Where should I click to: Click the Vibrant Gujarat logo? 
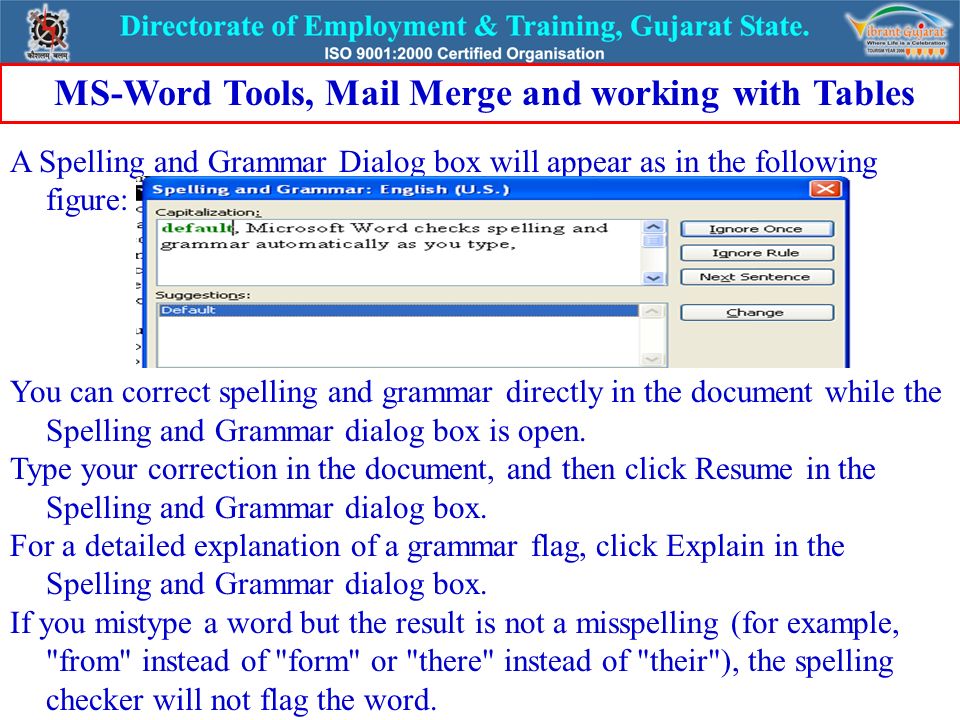click(897, 31)
